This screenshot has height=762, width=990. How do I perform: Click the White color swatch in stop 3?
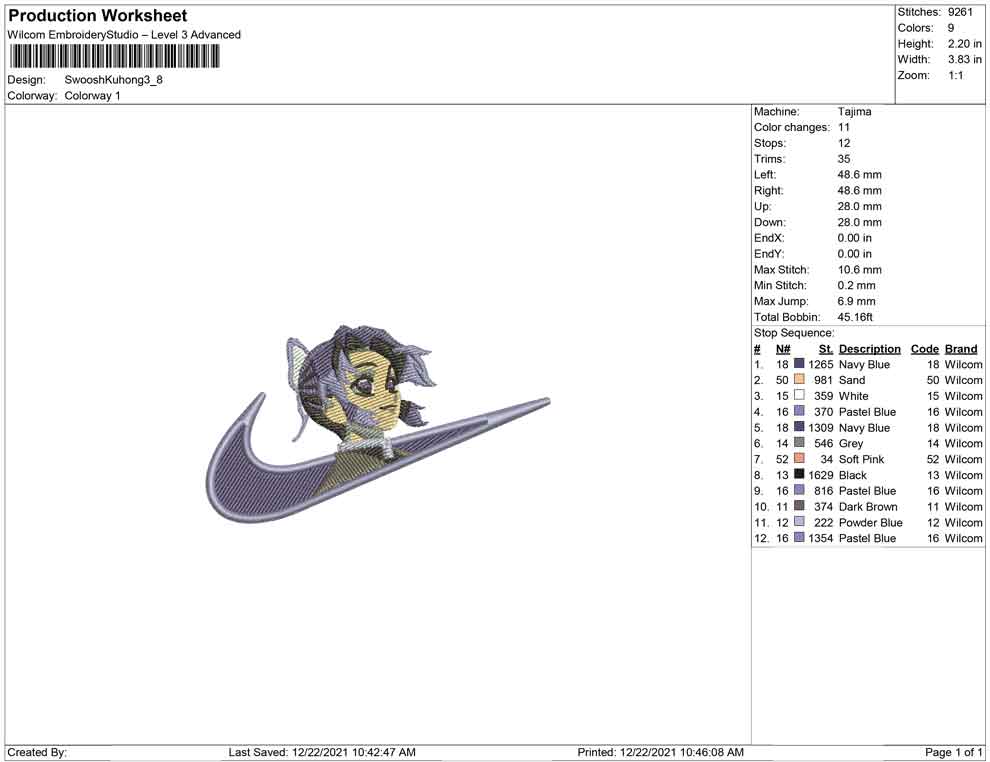799,395
